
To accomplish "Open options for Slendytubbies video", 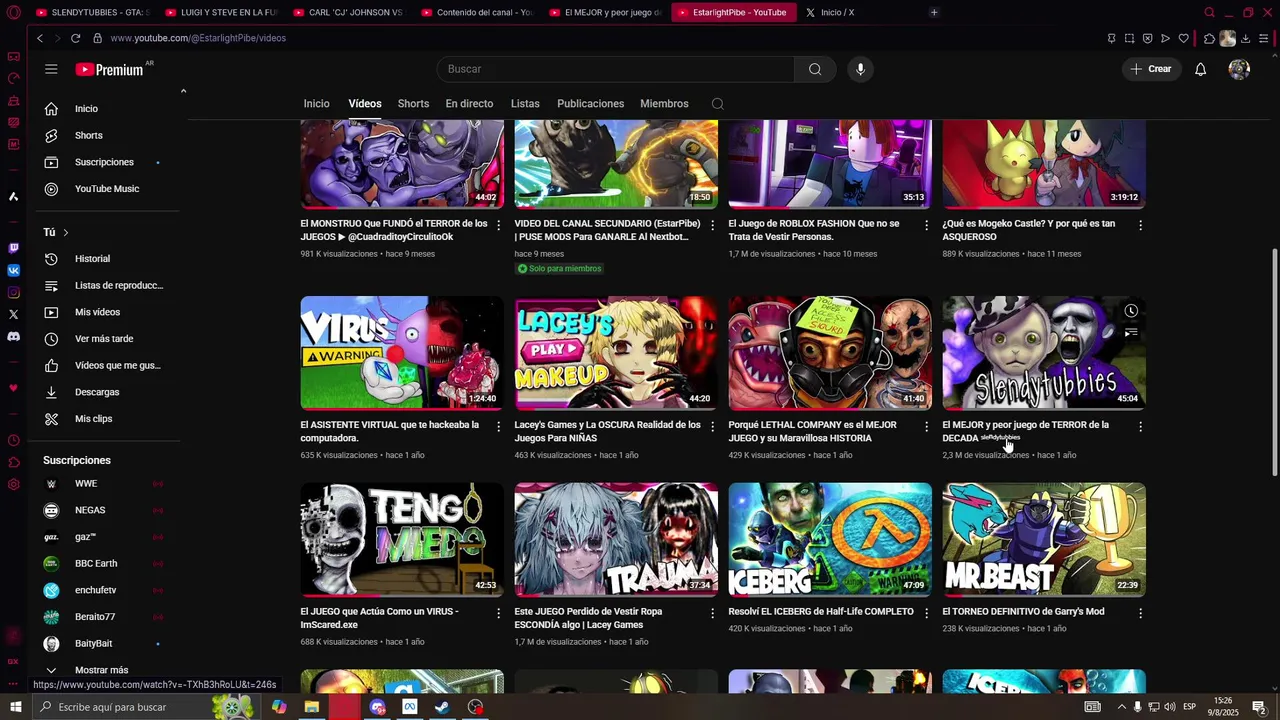I will [x=1140, y=426].
